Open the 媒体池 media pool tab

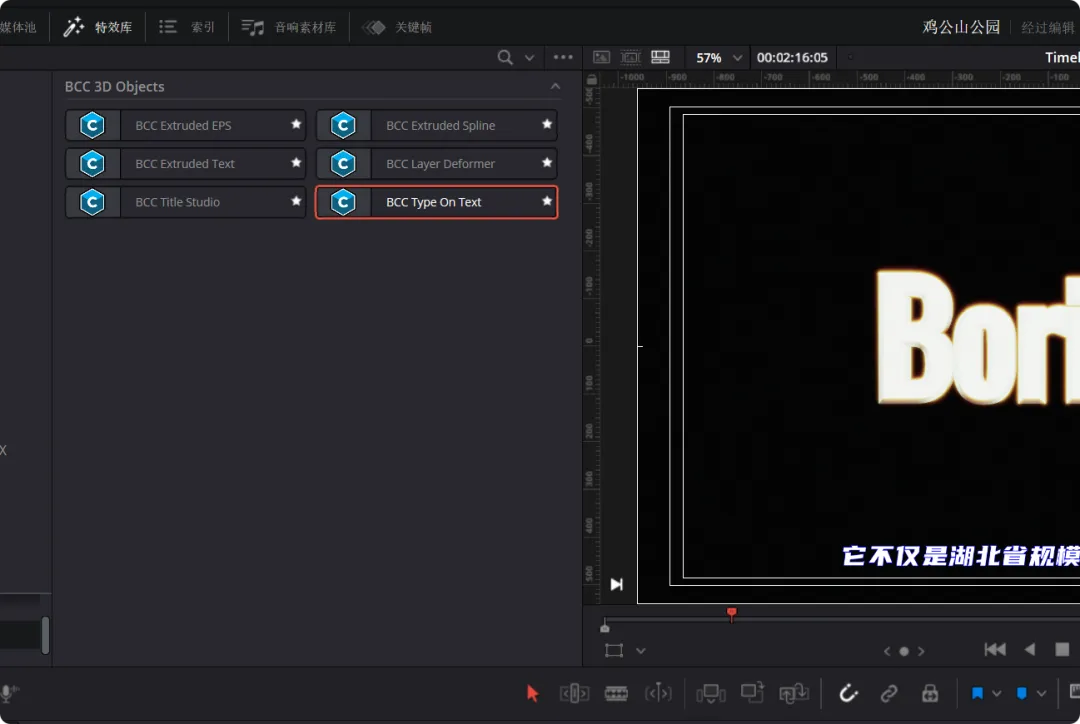(18, 28)
